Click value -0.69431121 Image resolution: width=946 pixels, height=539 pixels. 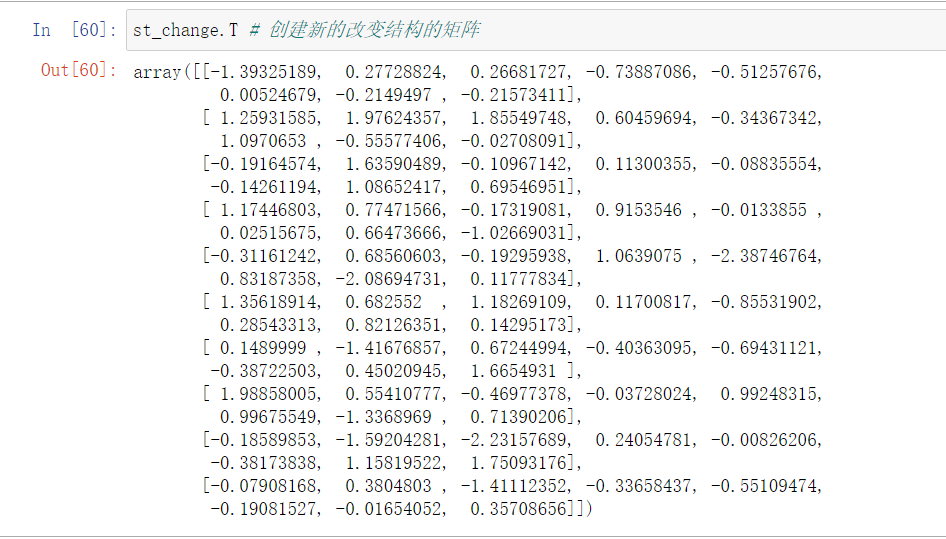click(764, 348)
